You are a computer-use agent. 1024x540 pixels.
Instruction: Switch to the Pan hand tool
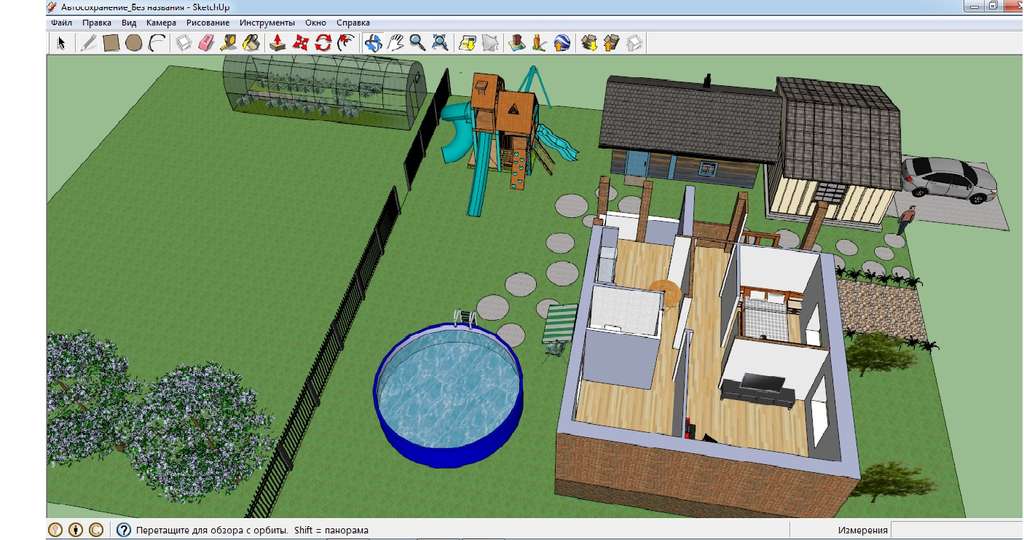(395, 42)
